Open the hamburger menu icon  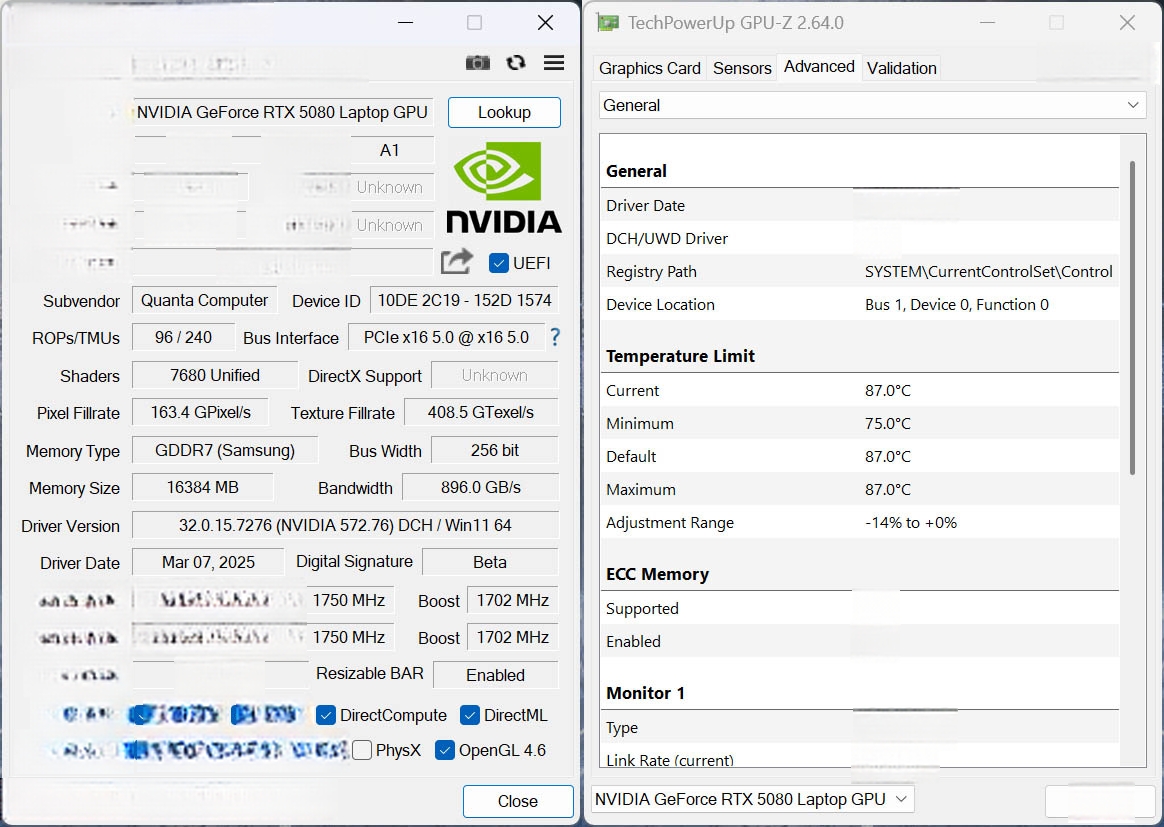click(x=554, y=63)
